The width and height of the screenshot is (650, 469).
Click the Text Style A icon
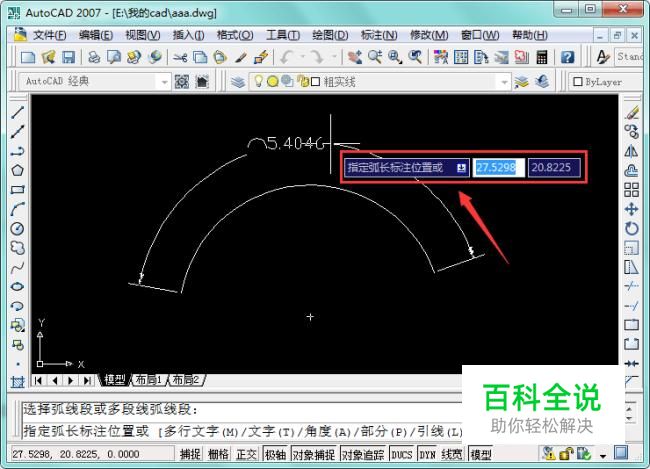pyautogui.click(x=603, y=57)
